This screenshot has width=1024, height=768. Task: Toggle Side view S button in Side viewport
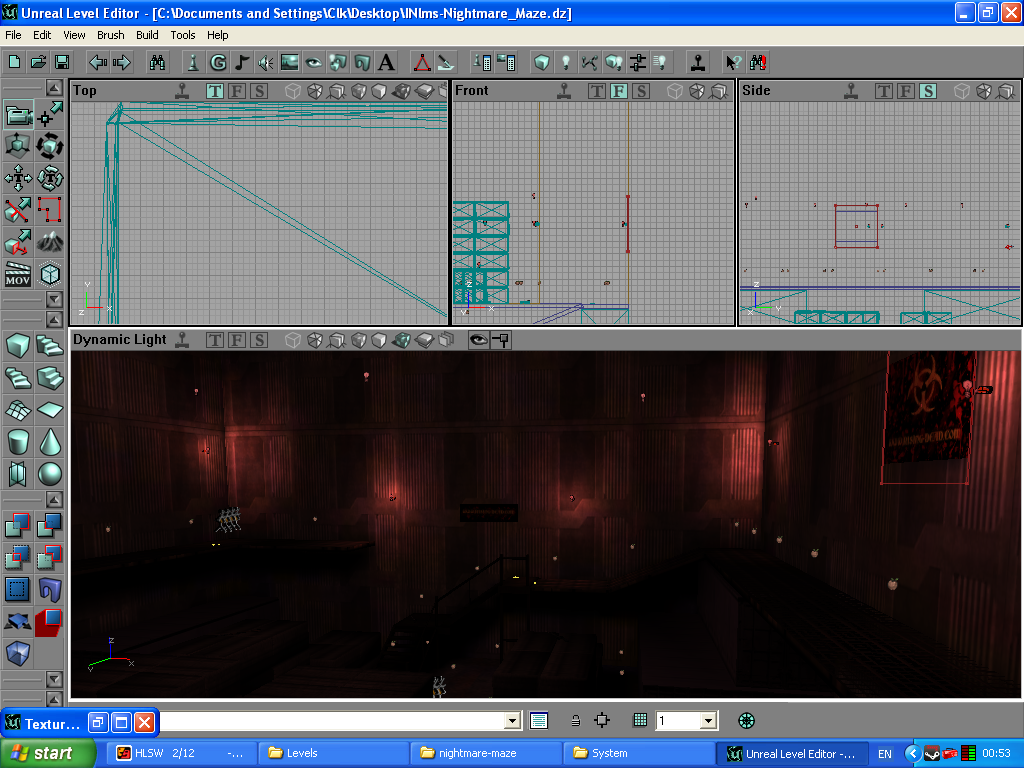point(928,91)
